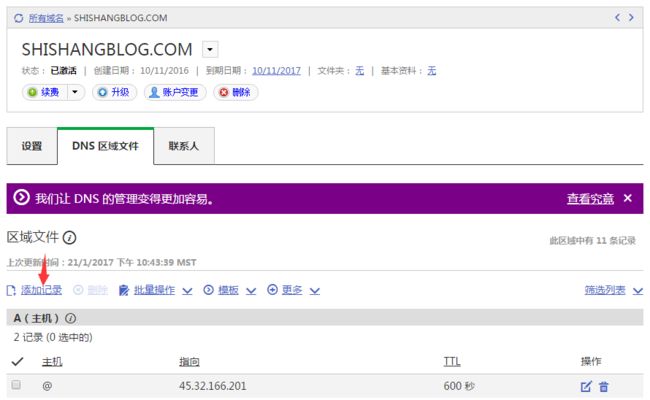Delete the @ record with trash icon
The width and height of the screenshot is (650, 400).
(x=604, y=387)
